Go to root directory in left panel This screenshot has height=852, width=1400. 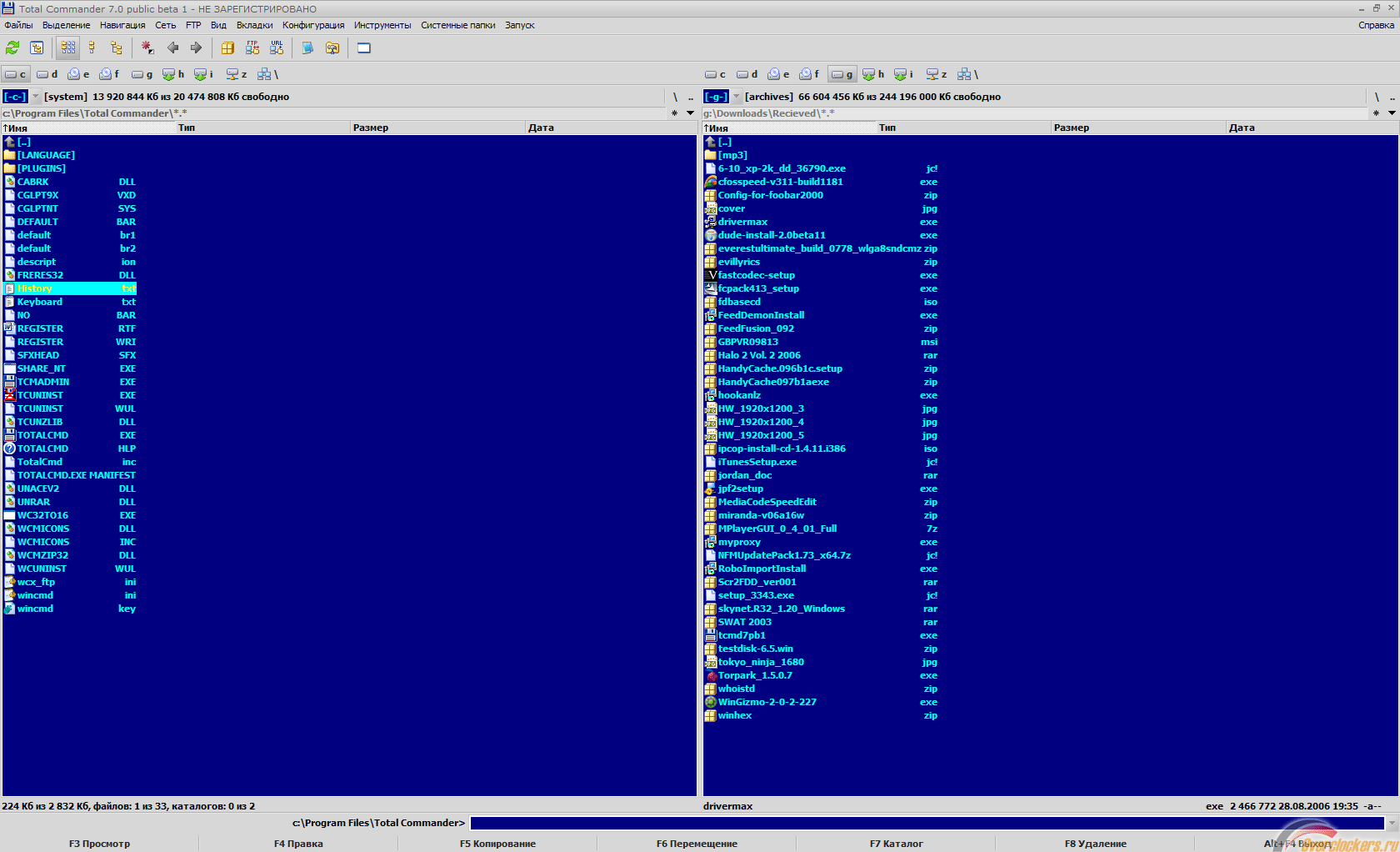pos(675,97)
